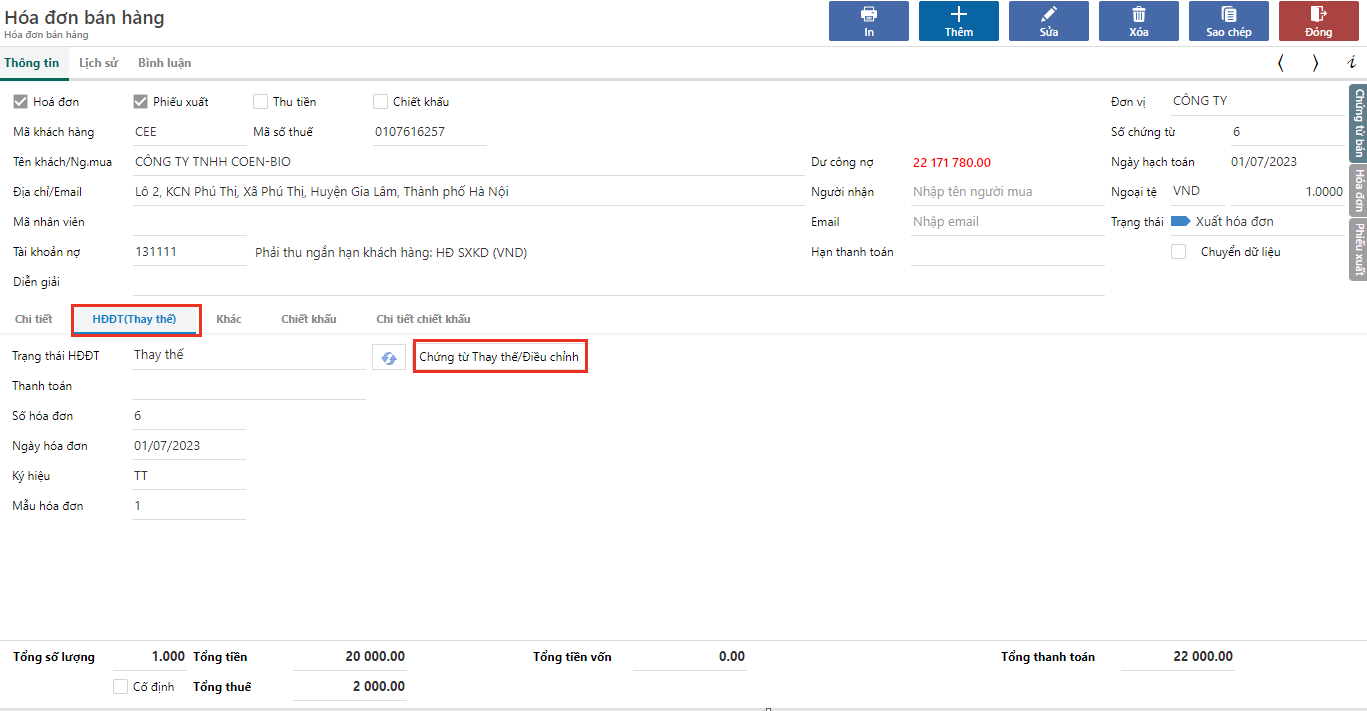Switch to the Lịch sử tab
Viewport: 1367px width, 711px height.
coord(98,63)
